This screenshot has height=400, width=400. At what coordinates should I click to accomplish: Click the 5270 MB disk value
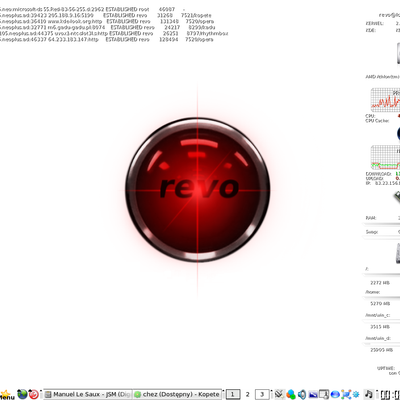[x=380, y=304]
